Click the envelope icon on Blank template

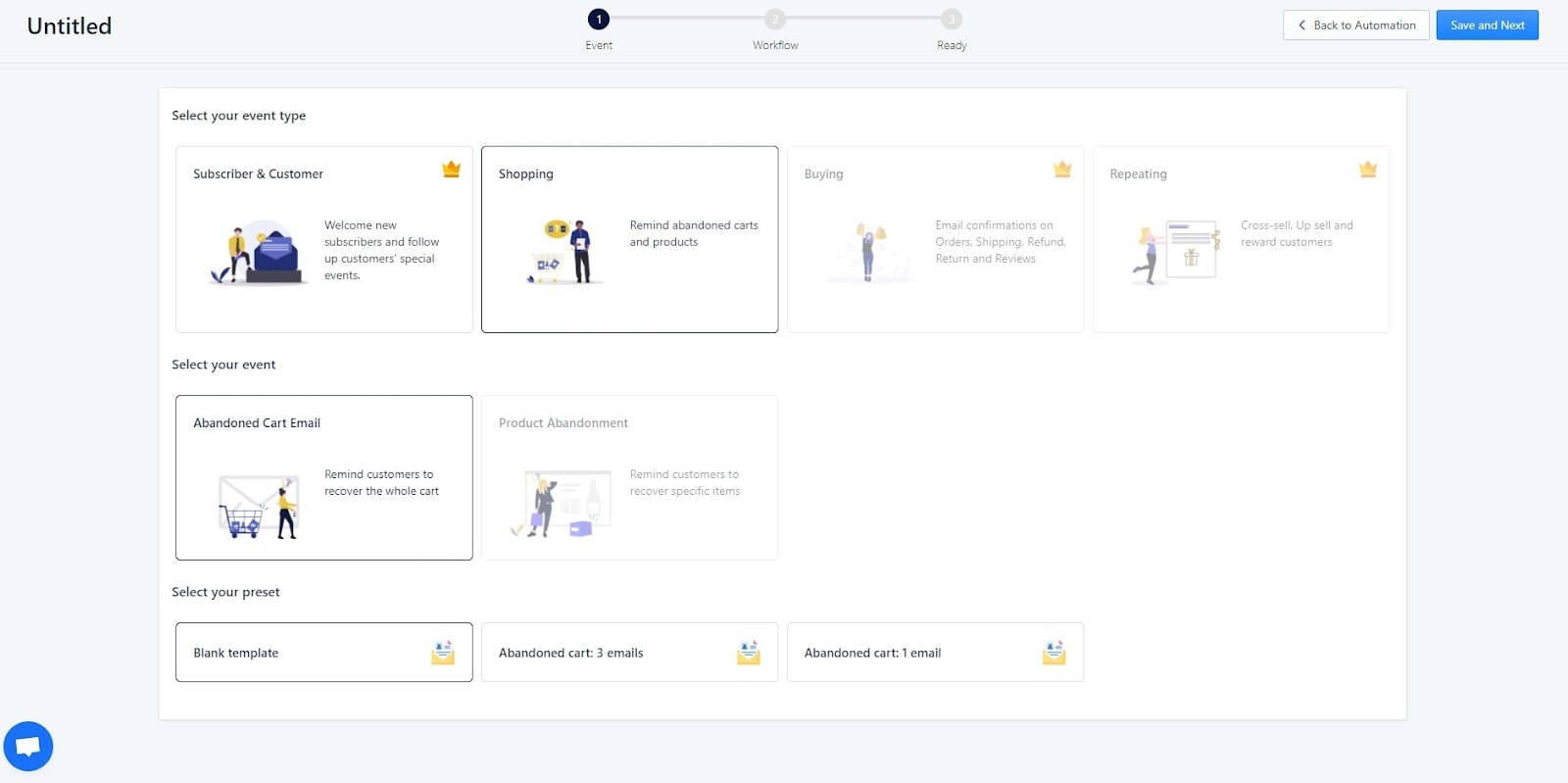443,653
